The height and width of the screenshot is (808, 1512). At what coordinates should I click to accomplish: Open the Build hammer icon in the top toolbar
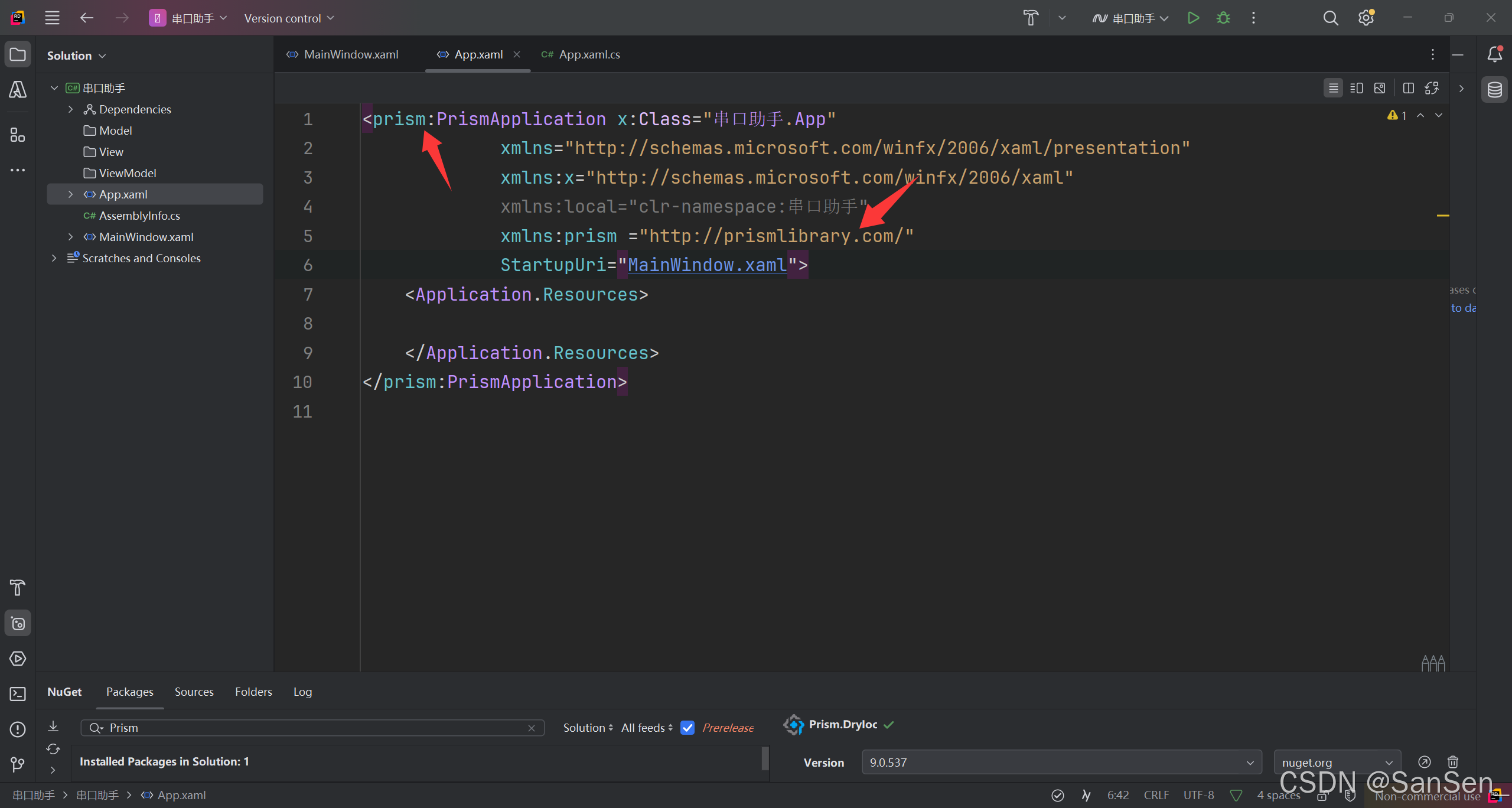[1031, 18]
